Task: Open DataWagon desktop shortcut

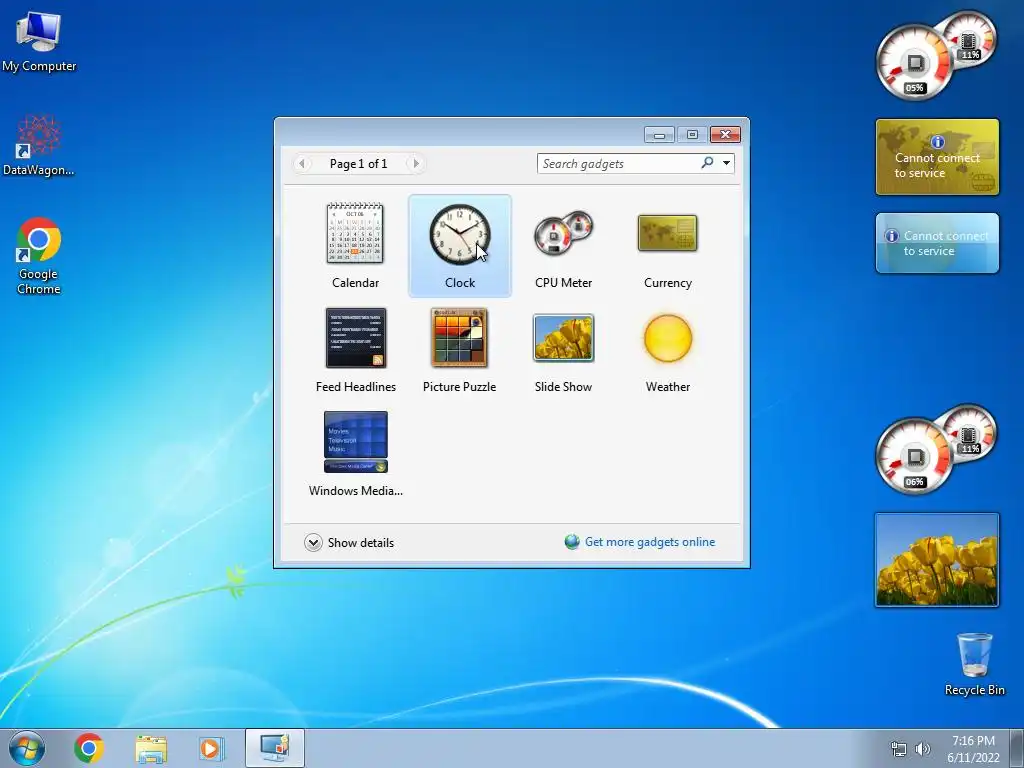Action: pos(39,145)
